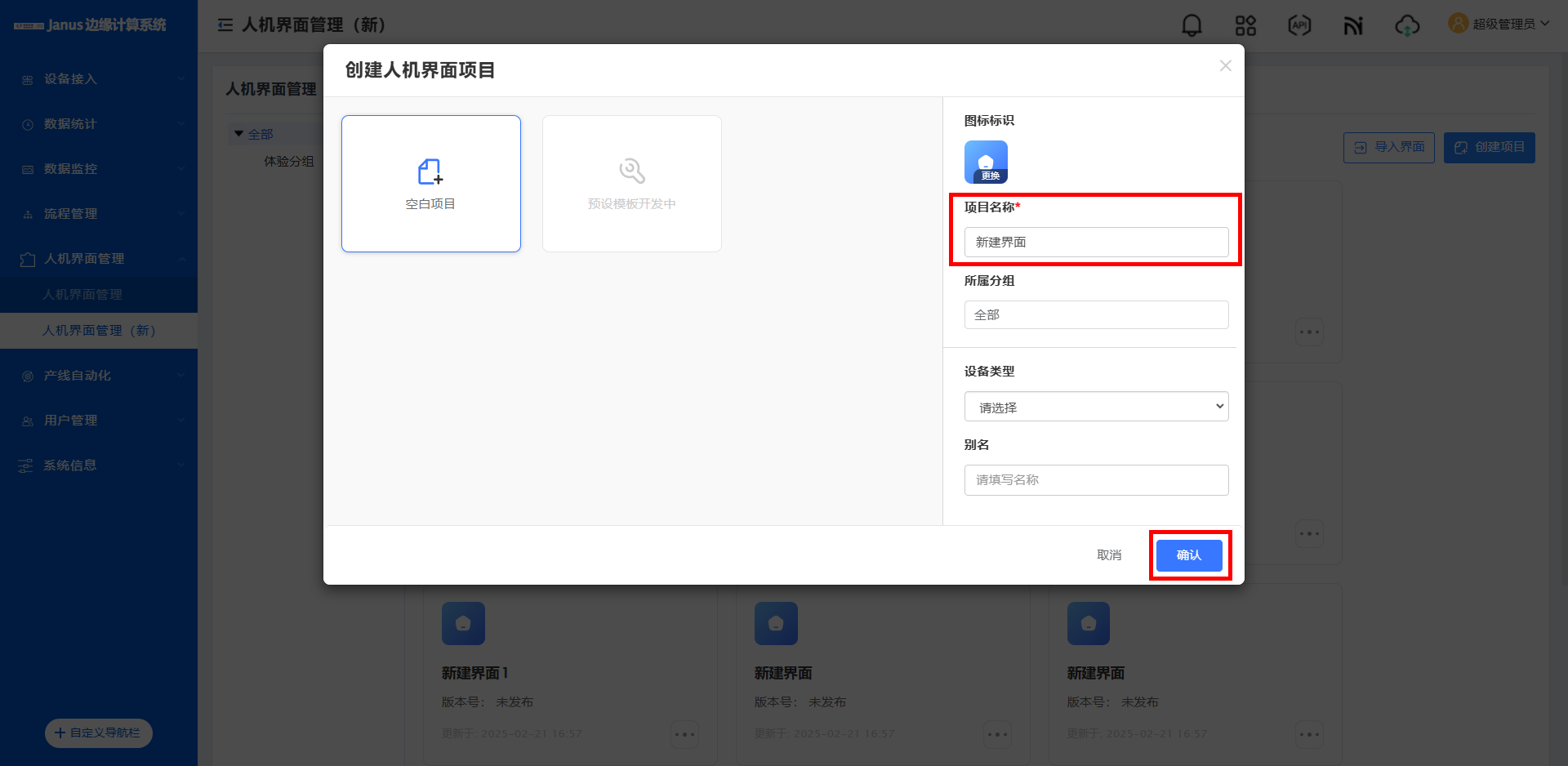The image size is (1568, 766).
Task: Open the group selection field
Action: coord(1096,315)
